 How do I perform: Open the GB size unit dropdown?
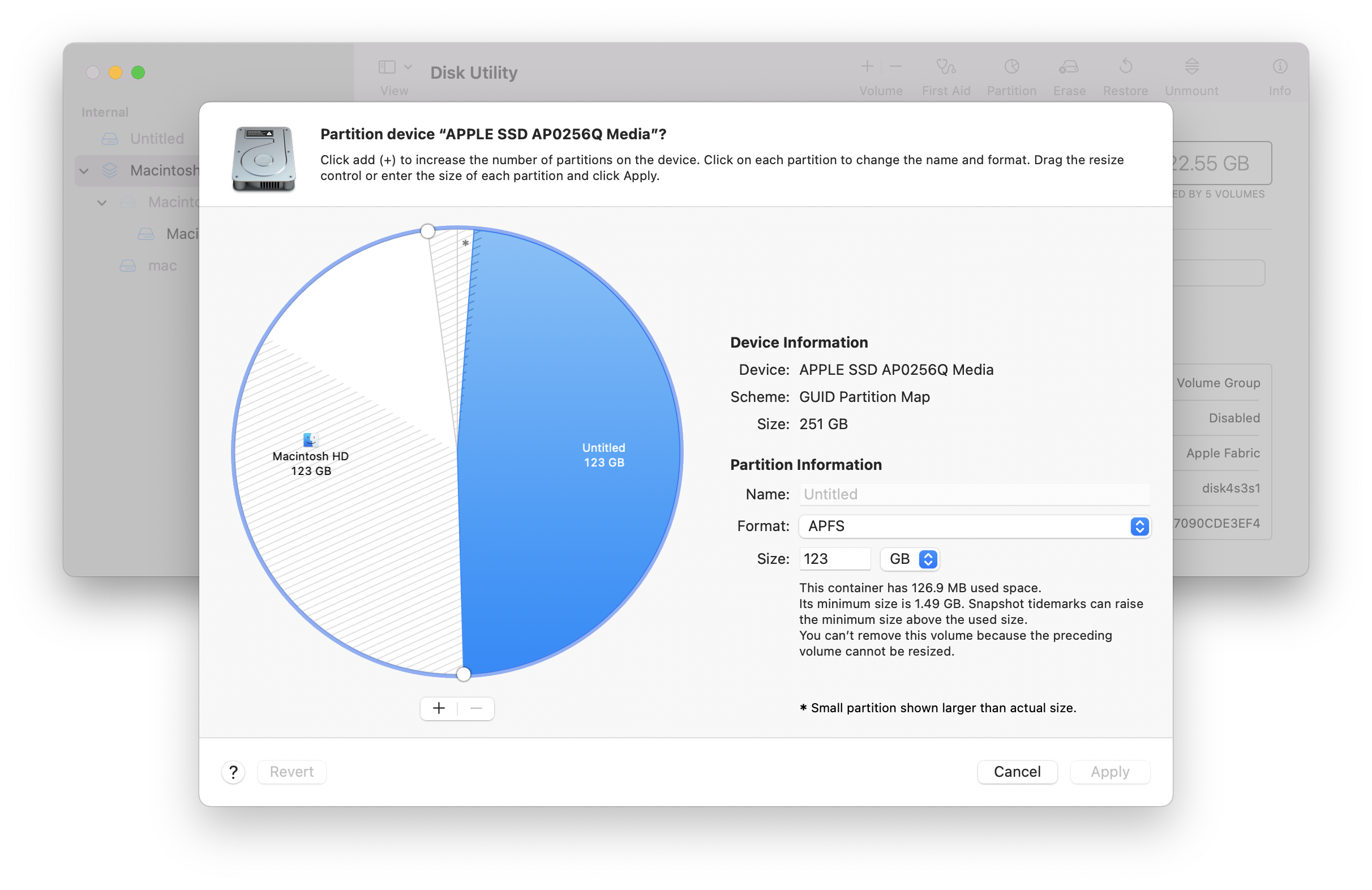(909, 558)
